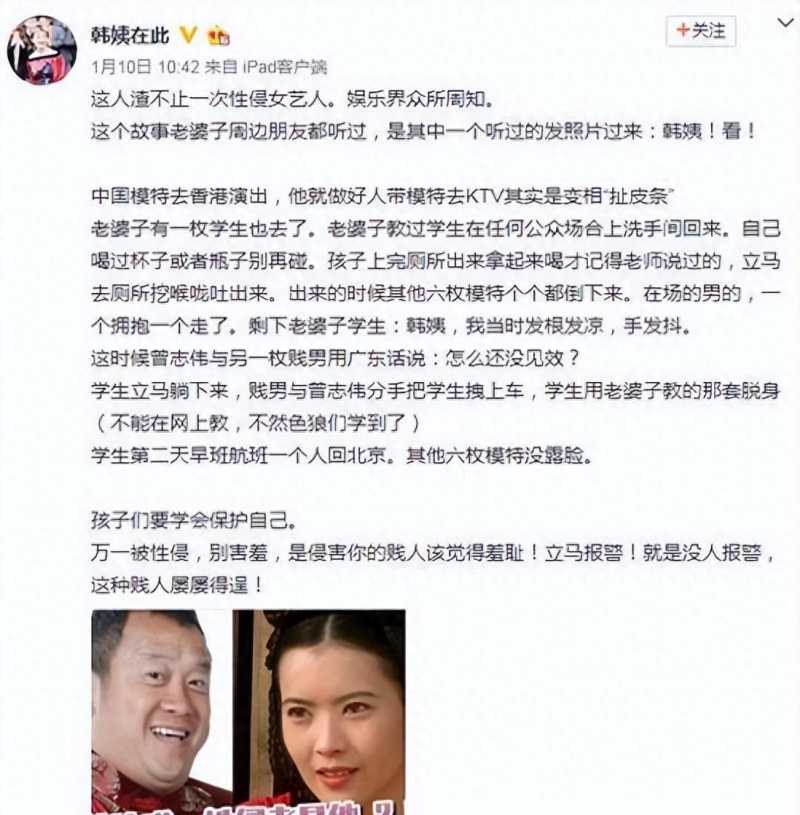The height and width of the screenshot is (815, 800).
Task: Click the line starting 这个故事老婆子周边朋友
Action: click(424, 131)
